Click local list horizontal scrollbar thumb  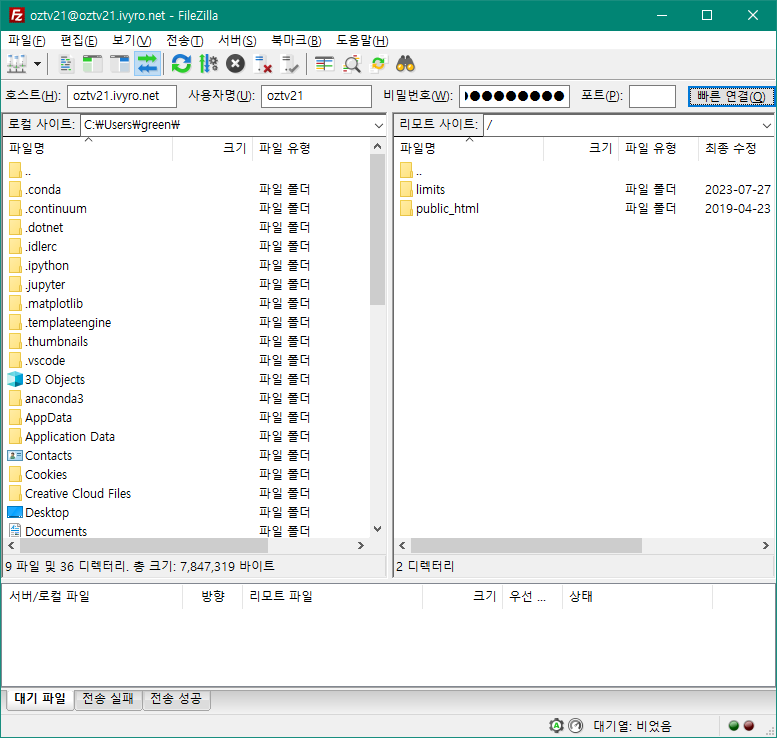point(144,546)
